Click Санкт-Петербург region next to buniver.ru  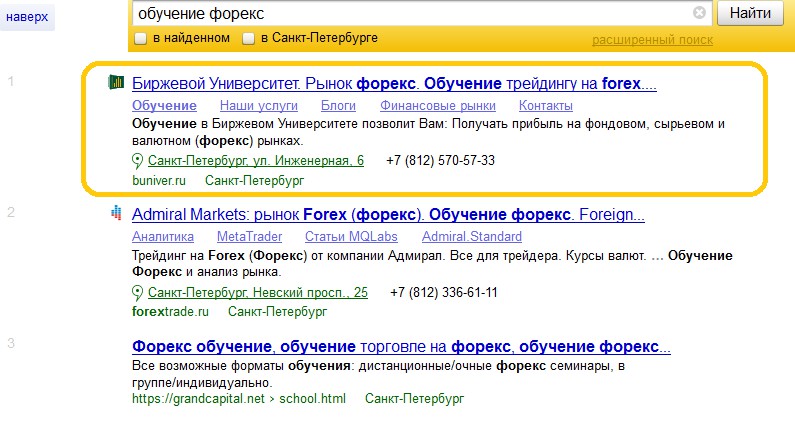click(255, 181)
